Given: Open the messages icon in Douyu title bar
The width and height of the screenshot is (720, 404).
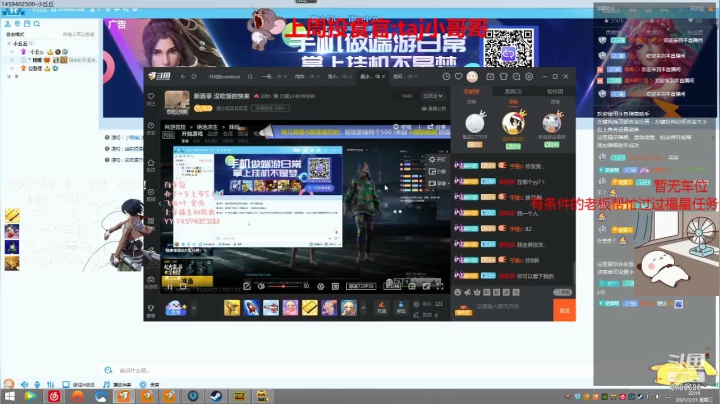Looking at the screenshot, I should 516,77.
